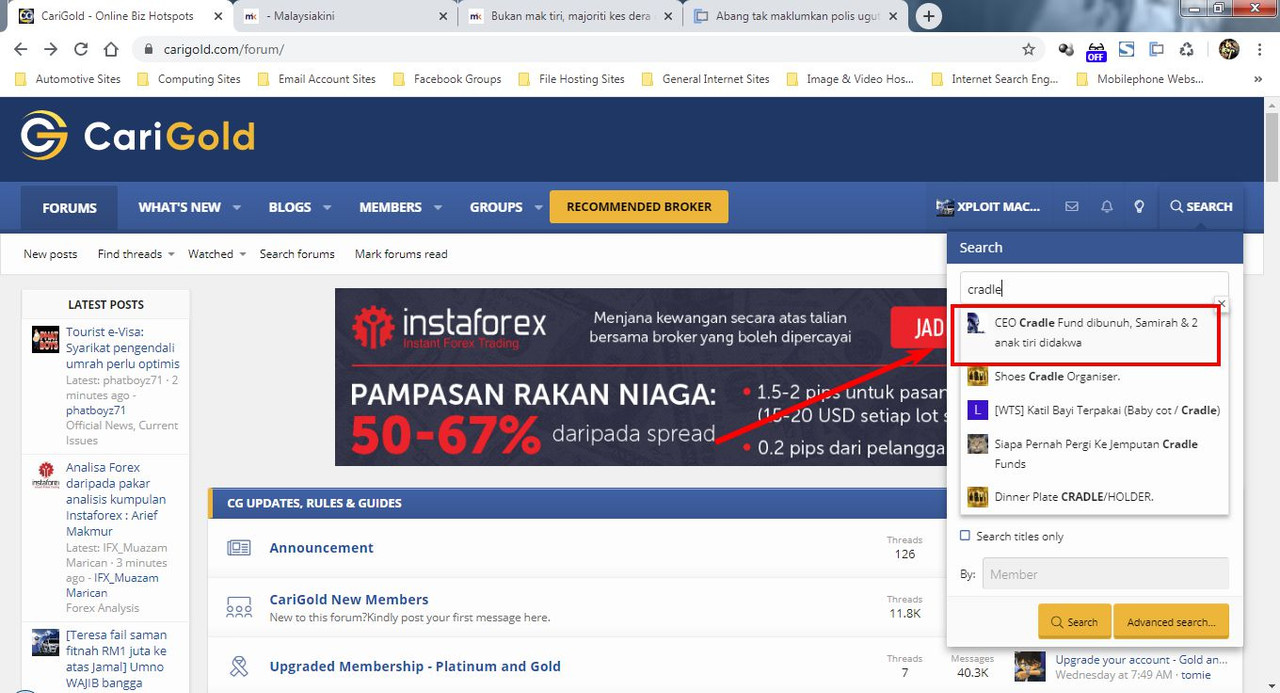Viewport: 1280px width, 693px height.
Task: Toggle the glasses OFF extension icon
Action: click(1096, 51)
